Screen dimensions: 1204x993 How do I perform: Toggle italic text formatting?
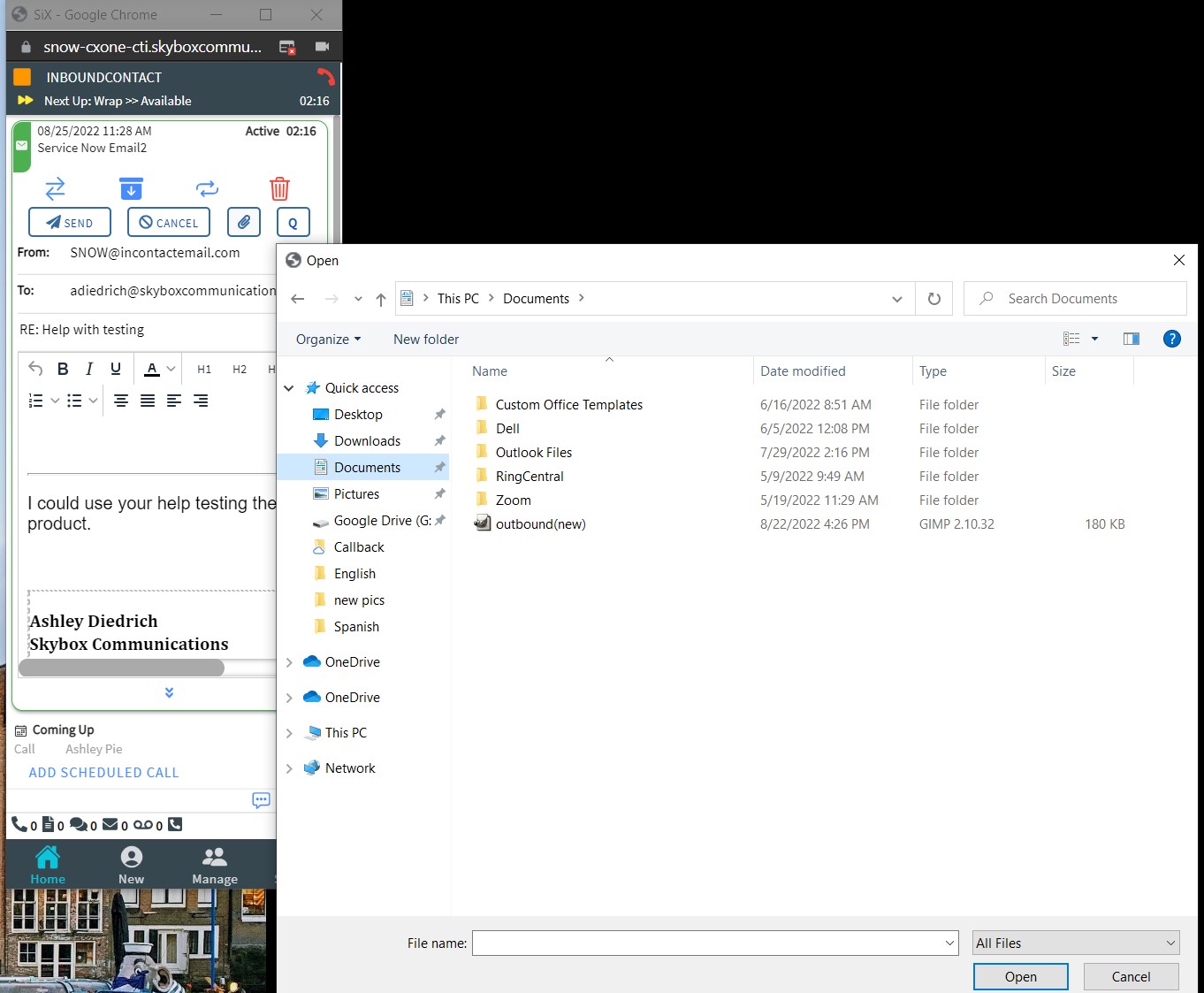[89, 369]
